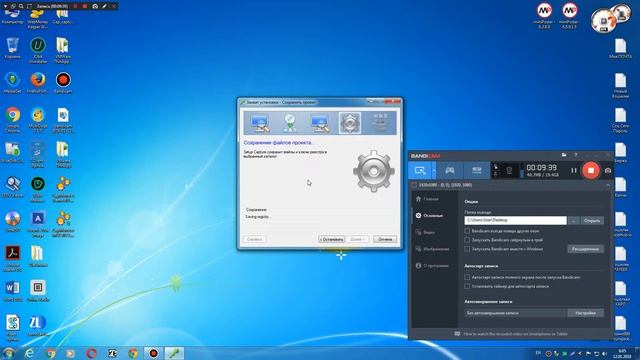
Task: Open IObit Uninstaller desktop shortcut
Action: coord(38,50)
